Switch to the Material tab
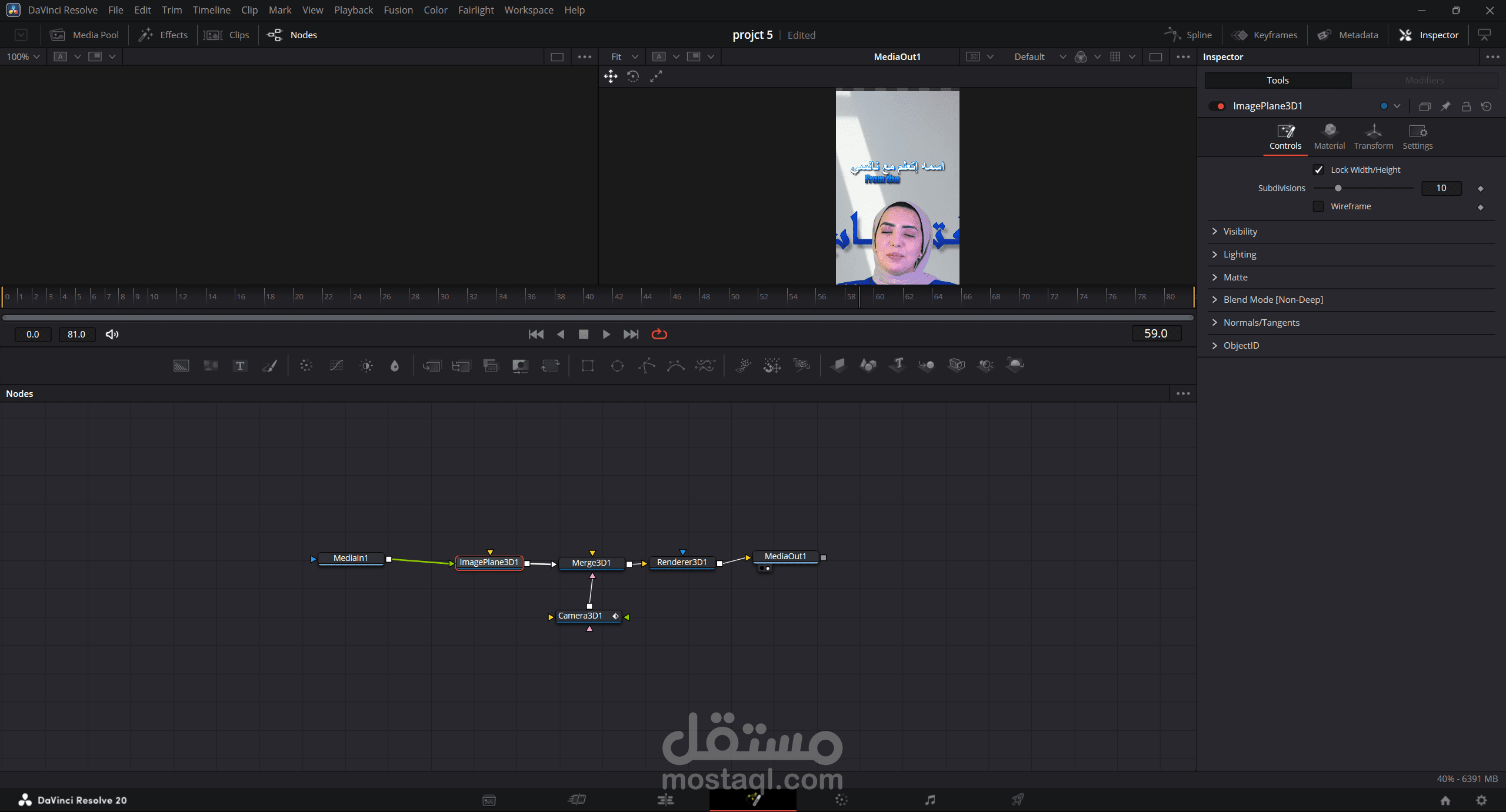The height and width of the screenshot is (812, 1506). [1329, 138]
